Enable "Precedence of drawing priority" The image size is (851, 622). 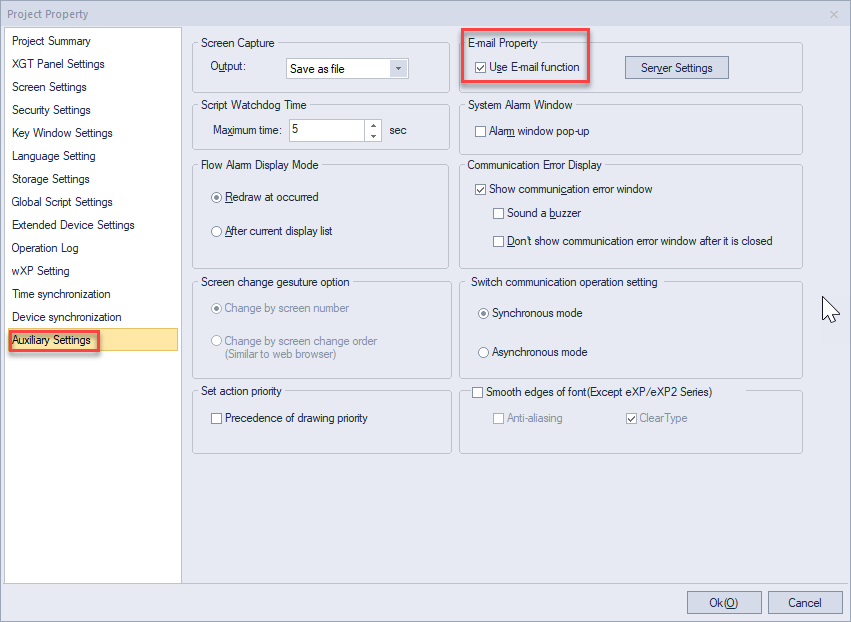217,418
